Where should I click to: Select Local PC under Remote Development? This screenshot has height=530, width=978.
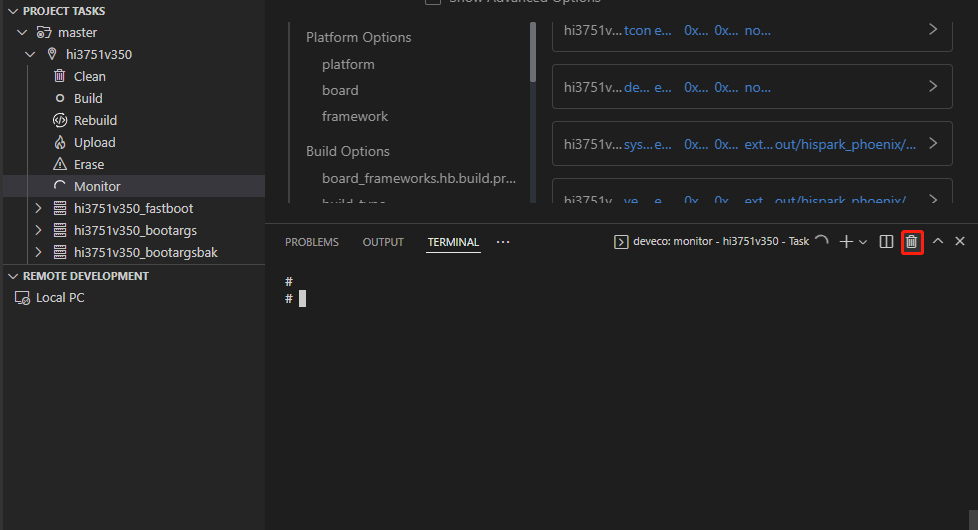[x=60, y=297]
